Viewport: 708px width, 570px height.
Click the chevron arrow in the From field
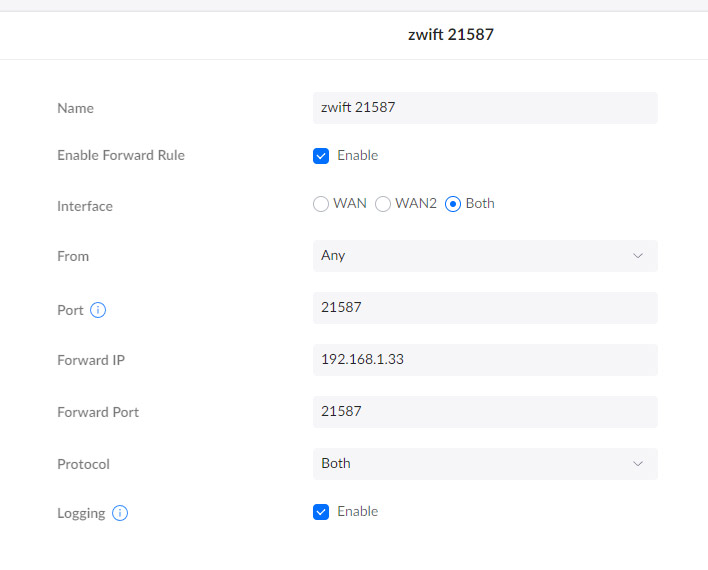point(638,256)
